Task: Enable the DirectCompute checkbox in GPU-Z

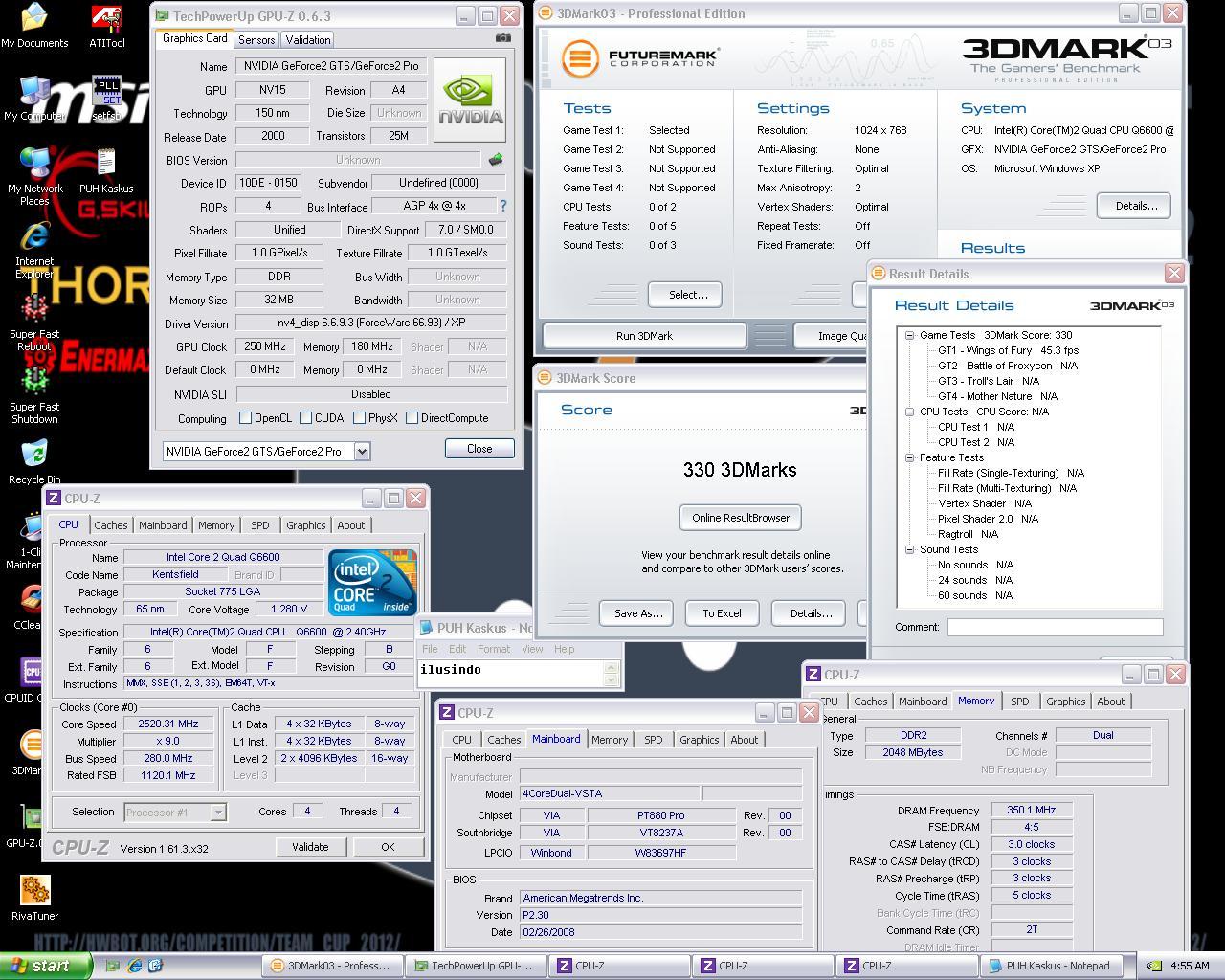Action: click(x=412, y=418)
